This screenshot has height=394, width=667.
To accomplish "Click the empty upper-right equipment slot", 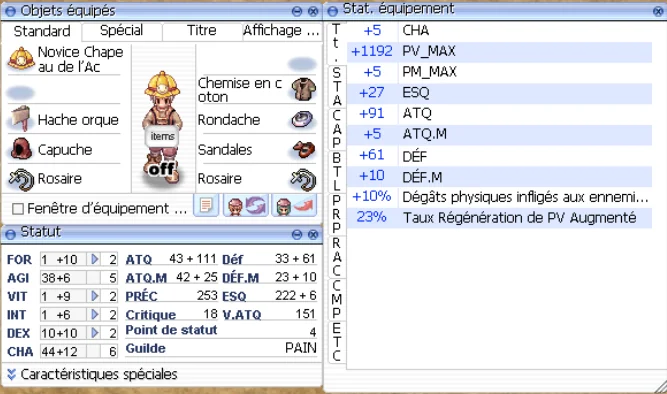I will pos(302,64).
